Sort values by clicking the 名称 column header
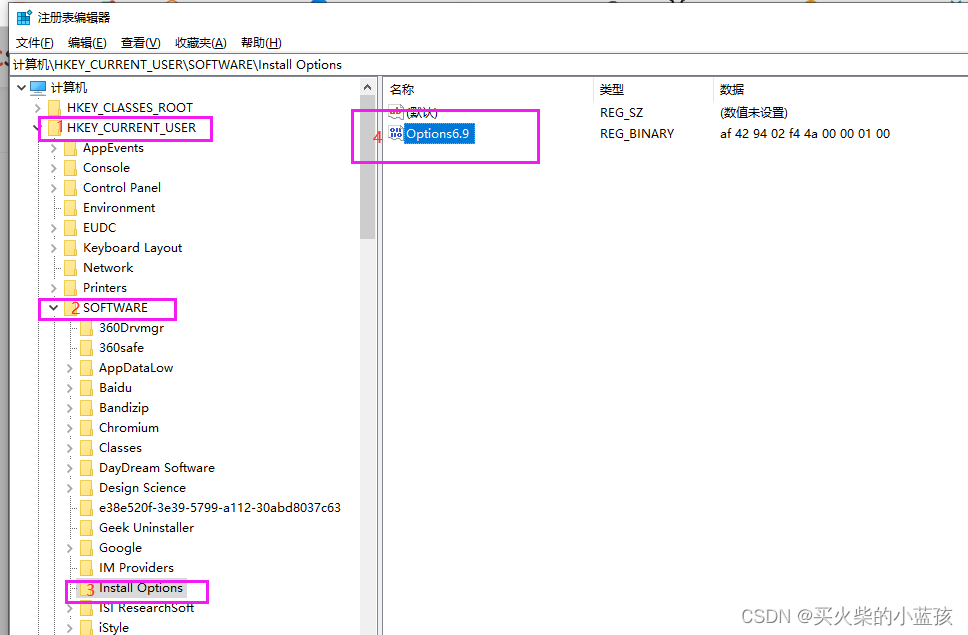Viewport: 968px width, 635px height. 402,89
